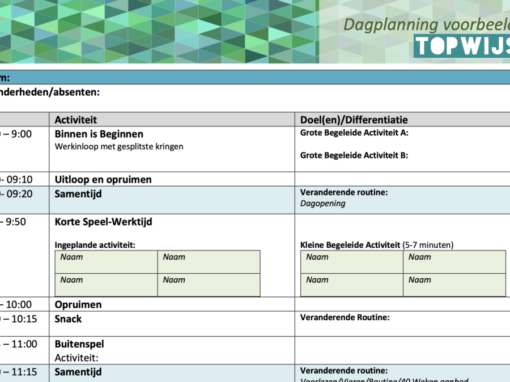The image size is (510, 382).
Task: Click 'Activiteit:' label under Buitenspel
Action: 77,358
